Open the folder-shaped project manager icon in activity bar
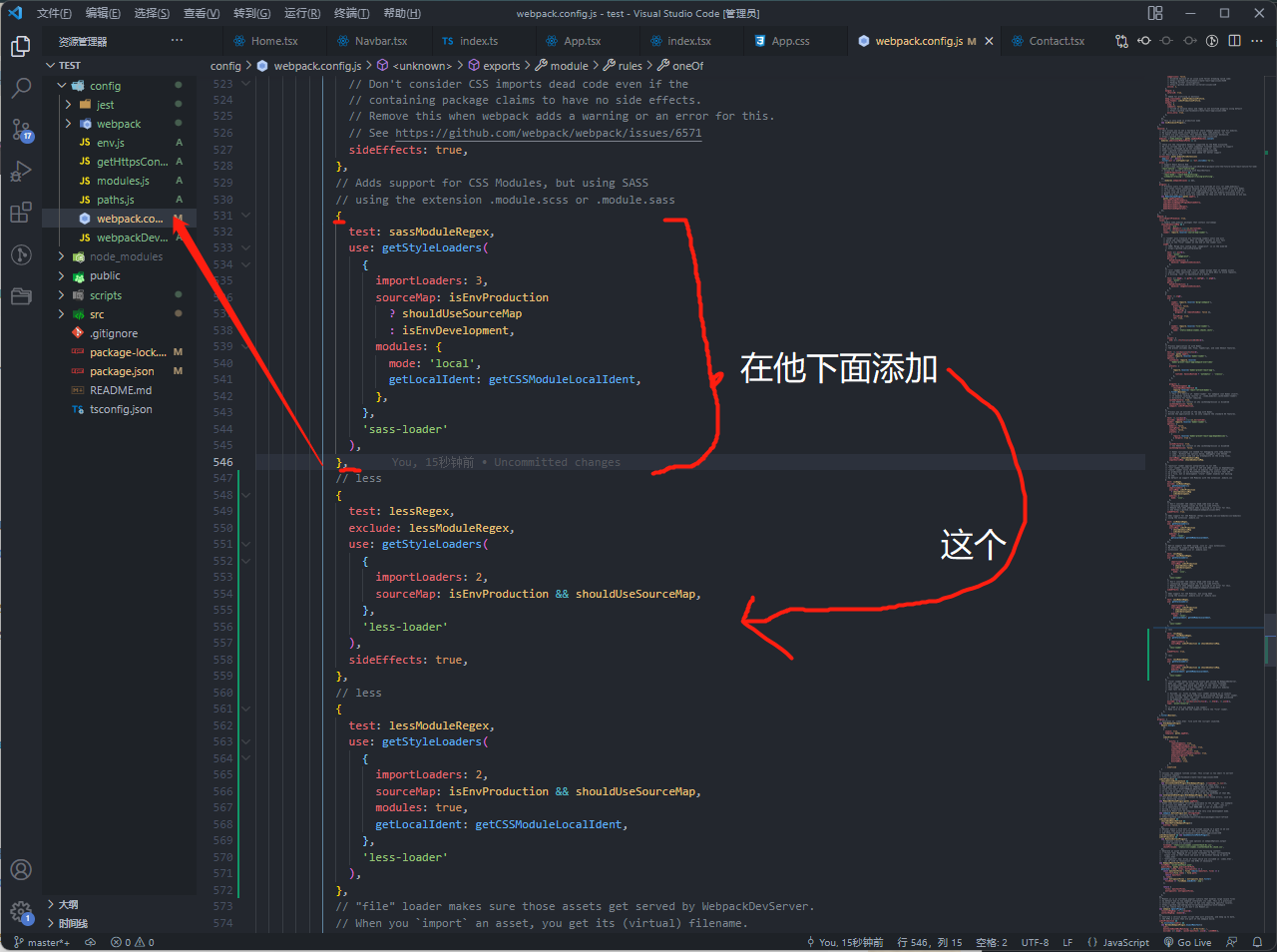Screen dimensions: 1277x952 point(21,296)
